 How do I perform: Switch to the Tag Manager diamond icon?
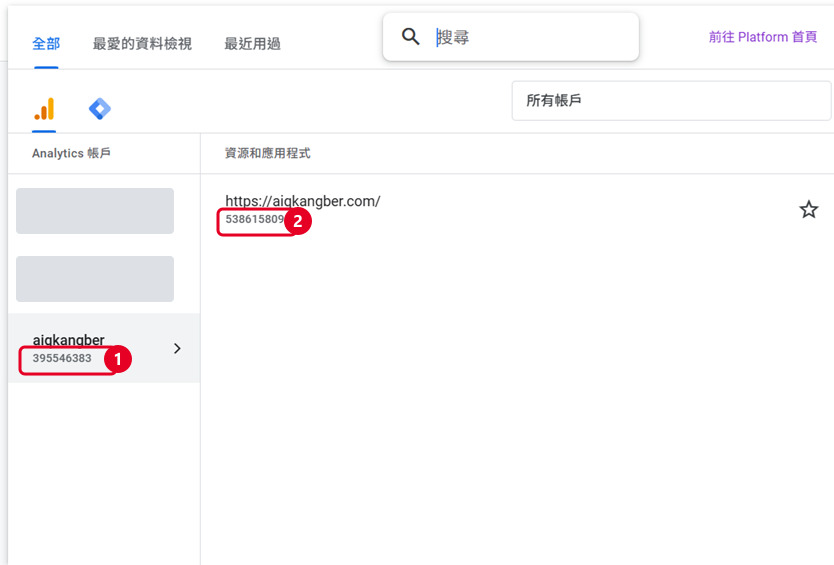99,109
